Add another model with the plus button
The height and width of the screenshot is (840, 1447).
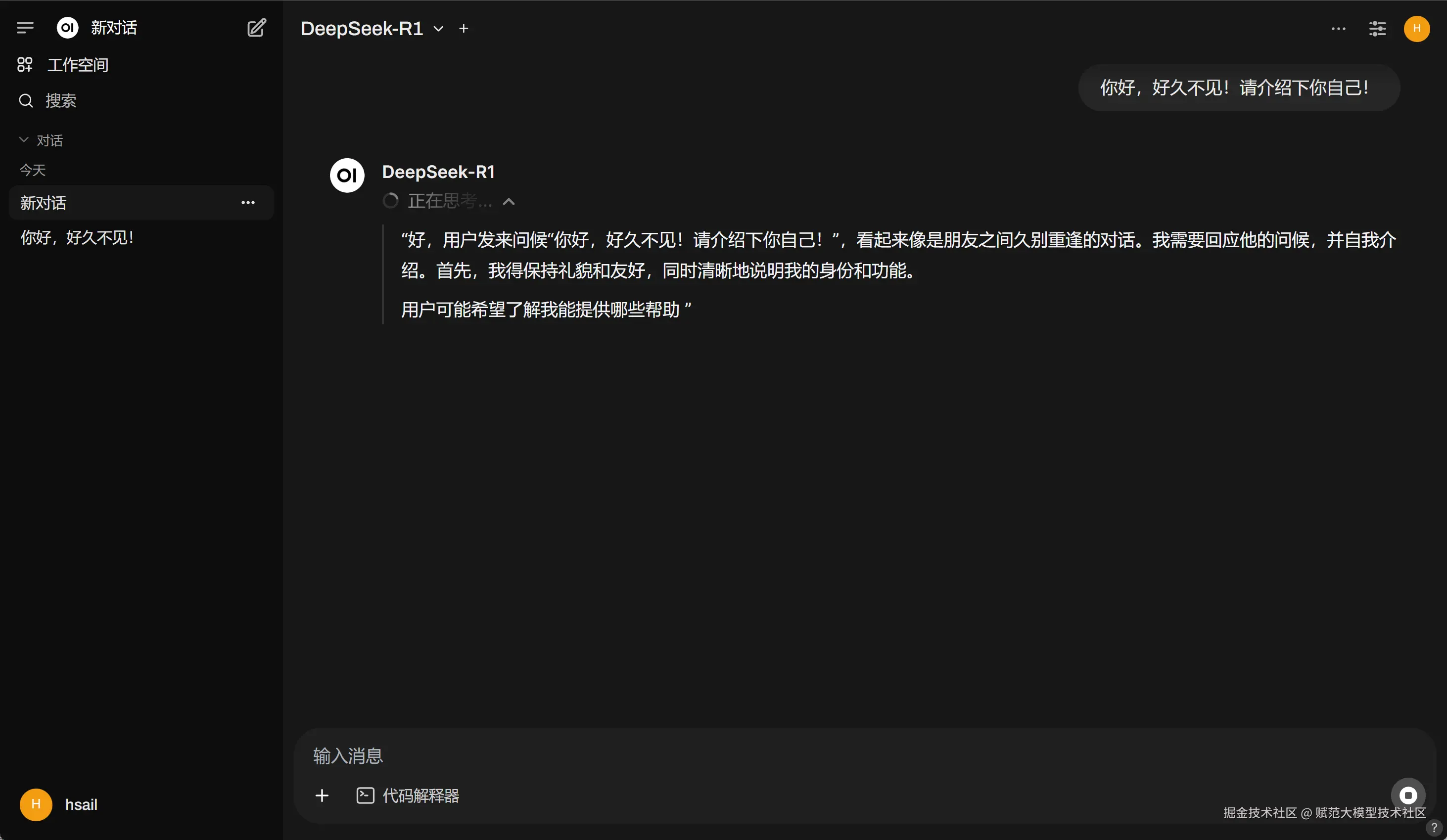coord(464,28)
